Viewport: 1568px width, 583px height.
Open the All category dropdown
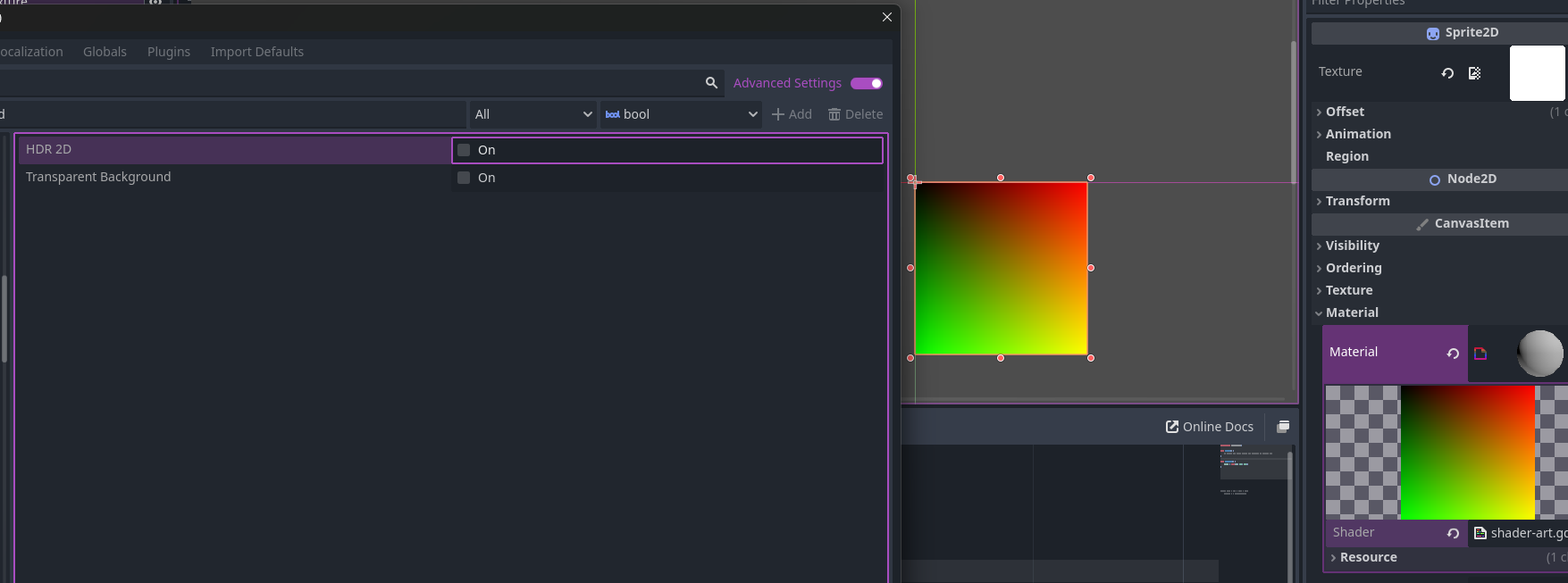532,114
